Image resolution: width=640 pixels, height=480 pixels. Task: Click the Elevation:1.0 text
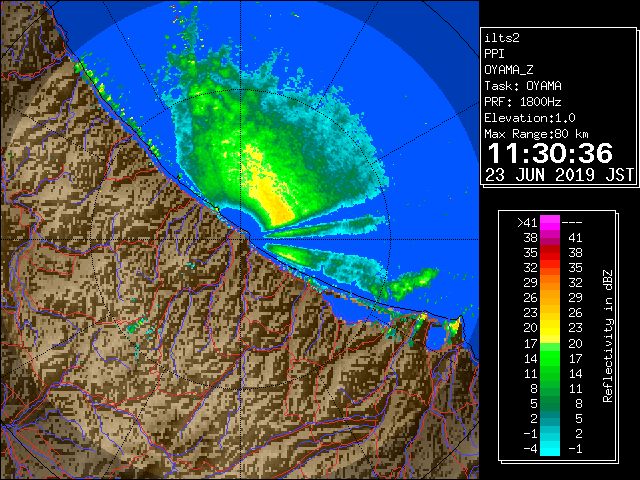click(530, 118)
